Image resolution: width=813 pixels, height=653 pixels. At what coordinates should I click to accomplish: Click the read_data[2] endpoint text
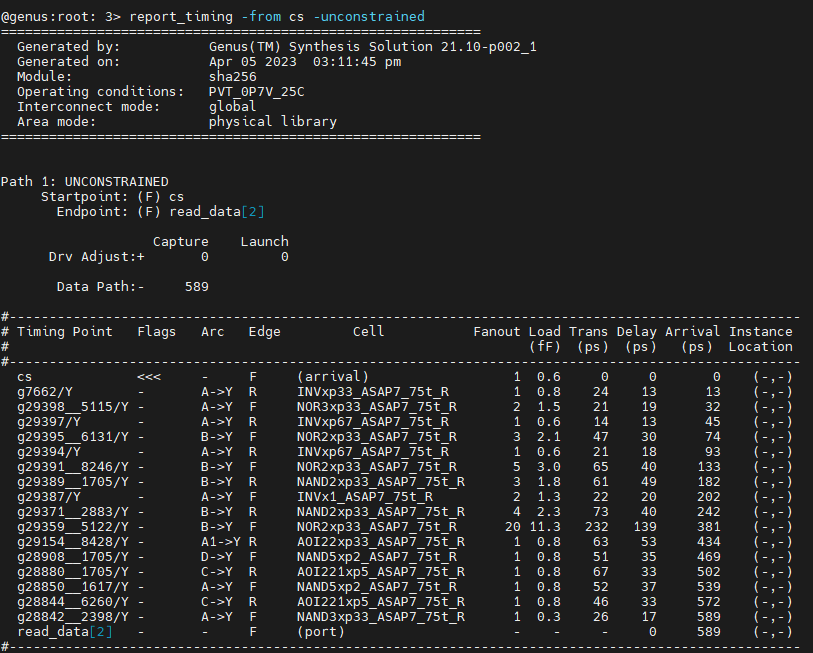click(217, 212)
